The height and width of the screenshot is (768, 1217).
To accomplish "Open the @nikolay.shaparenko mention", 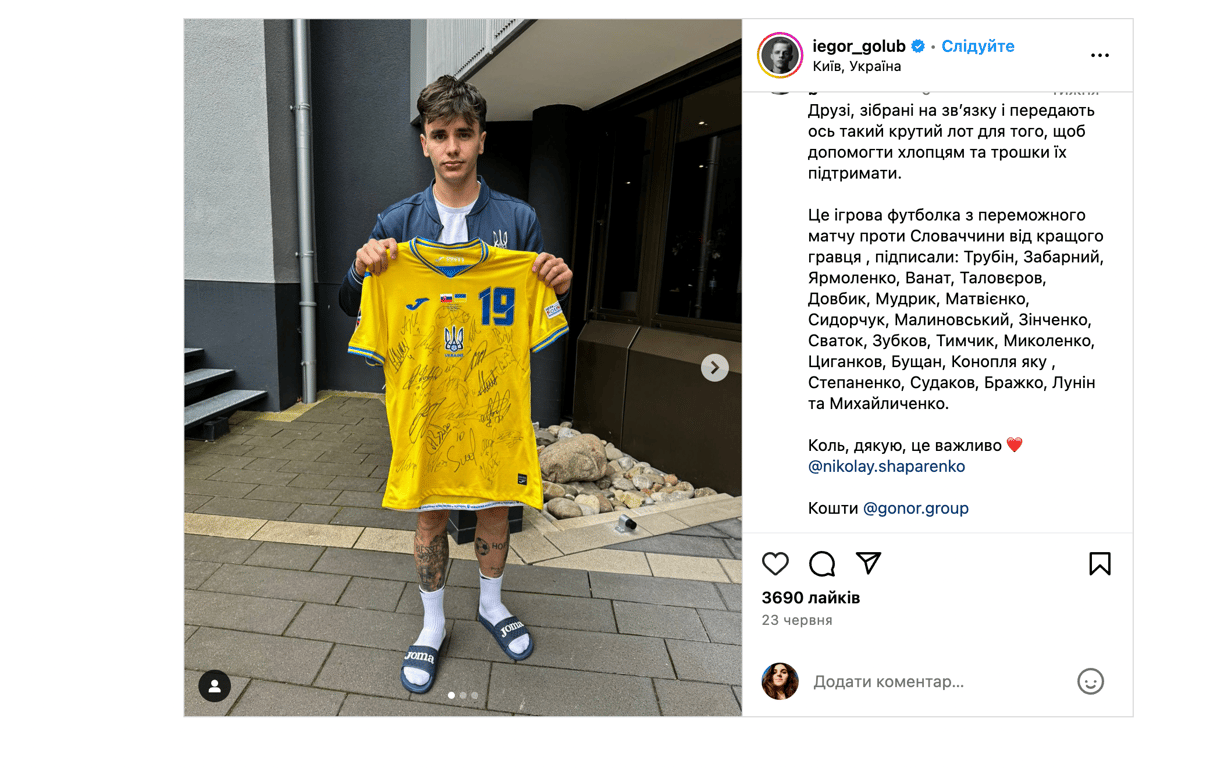I will point(886,466).
